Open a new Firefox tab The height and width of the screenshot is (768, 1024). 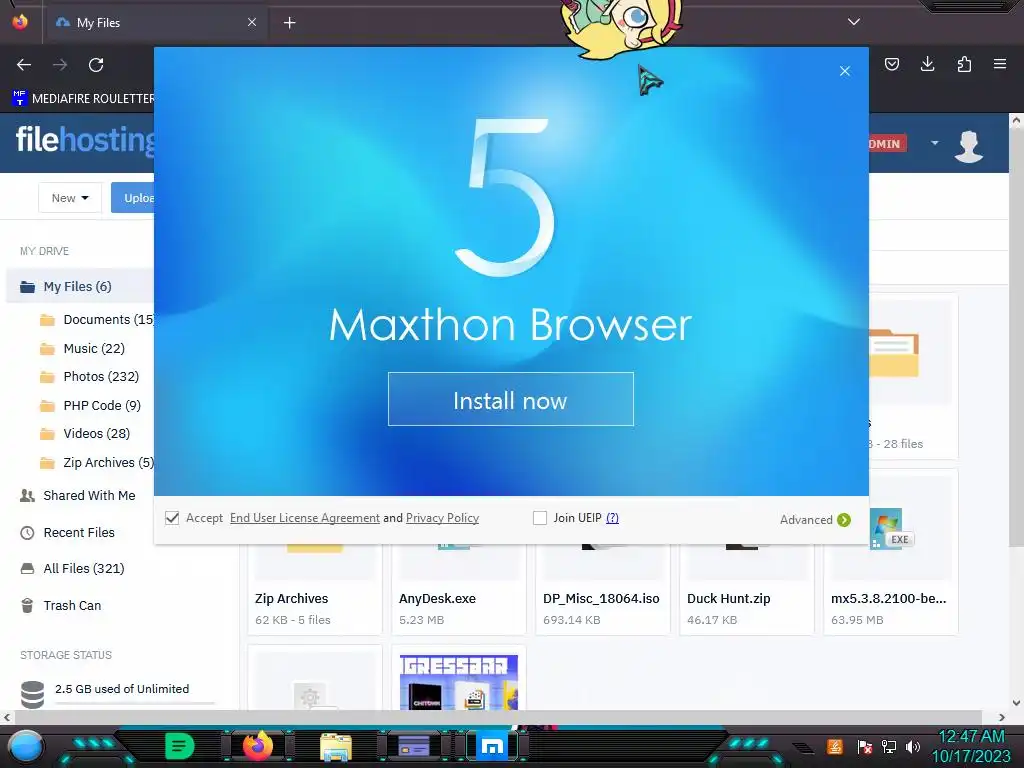tap(289, 23)
